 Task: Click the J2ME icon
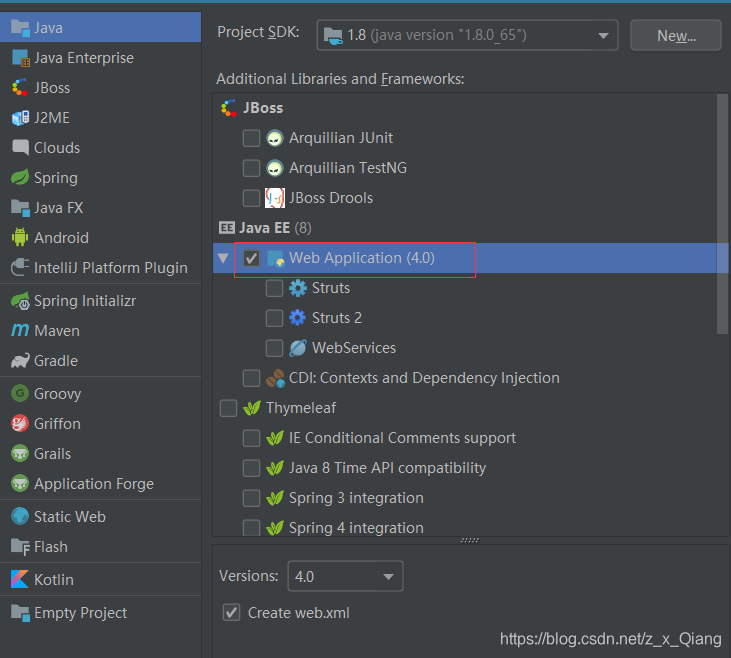click(x=20, y=118)
